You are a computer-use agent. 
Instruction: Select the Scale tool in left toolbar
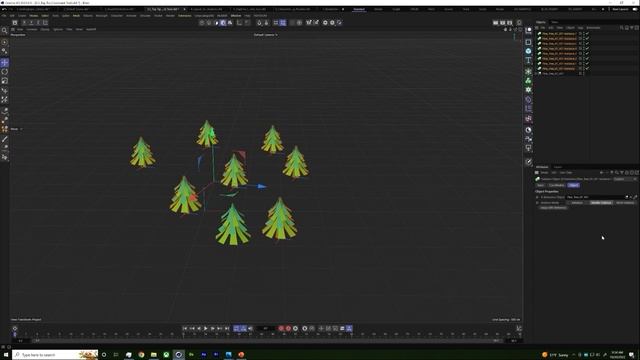coord(4,81)
